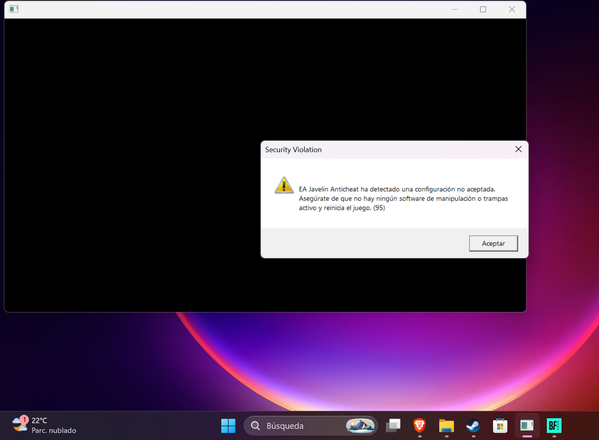This screenshot has width=599, height=440.
Task: Click the Security Violation dialog title bar
Action: tap(386, 150)
